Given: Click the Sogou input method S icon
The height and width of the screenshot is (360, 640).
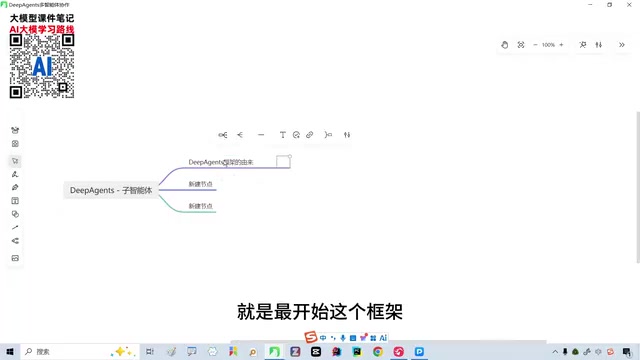Looking at the screenshot, I should pyautogui.click(x=311, y=337).
